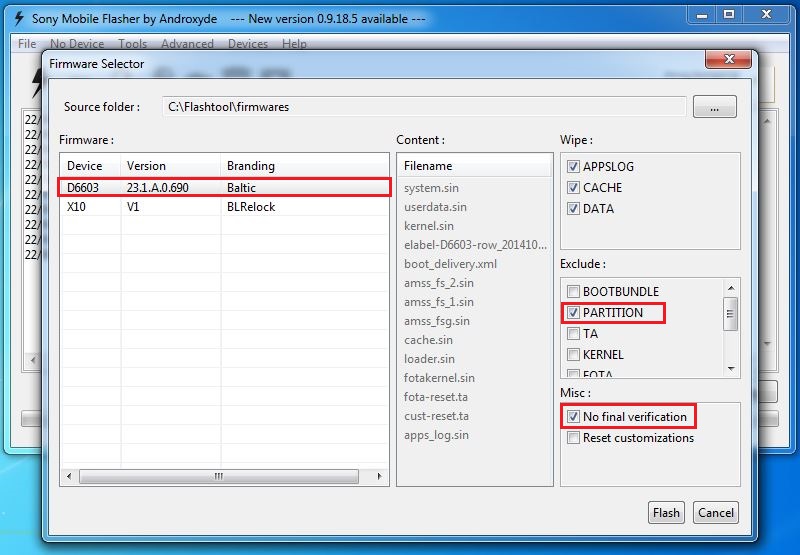Open Tools menu in main window
The width and height of the screenshot is (800, 555).
(x=133, y=44)
